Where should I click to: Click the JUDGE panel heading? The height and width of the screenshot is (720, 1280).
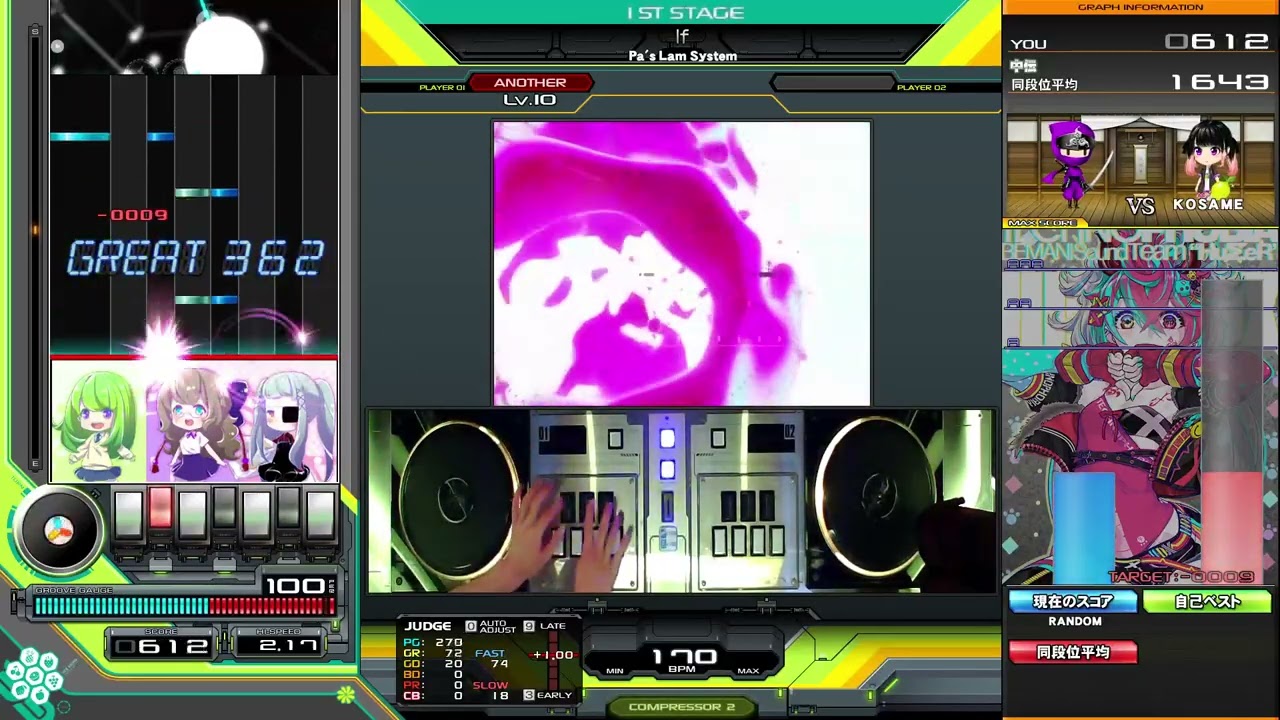click(x=428, y=626)
